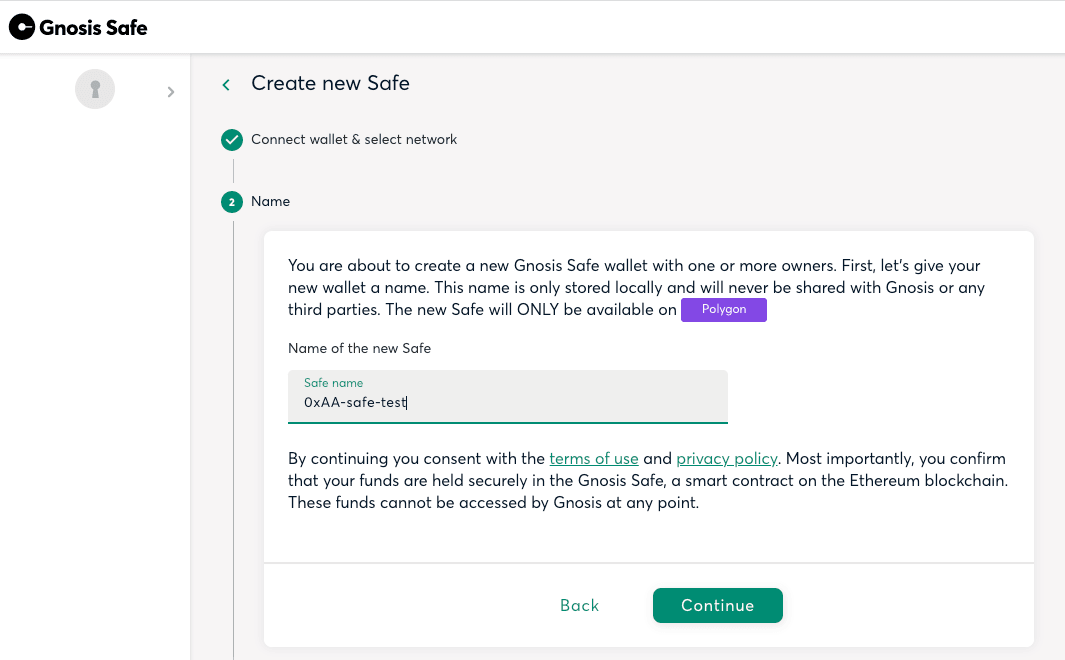Go back using the left arrow beside Create new Safe
Image resolution: width=1065 pixels, height=660 pixels.
226,84
